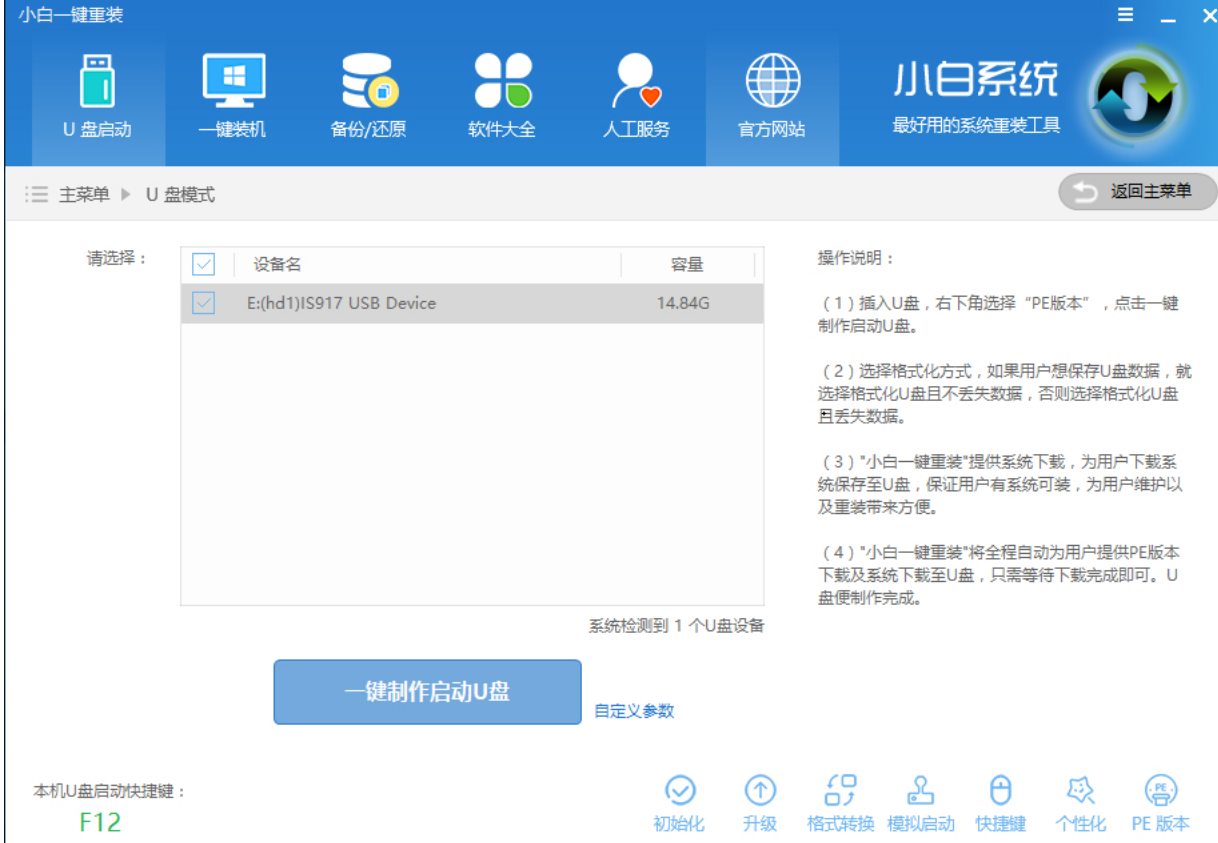
Task: Click 容量 column header
Action: point(687,264)
